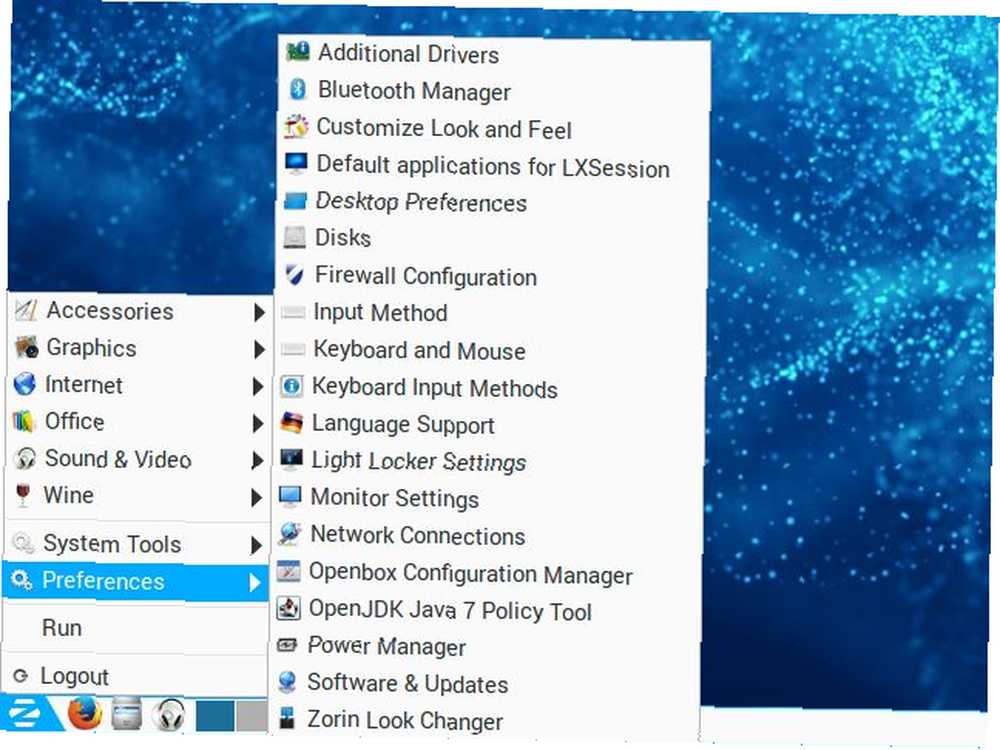This screenshot has width=1000, height=750.
Task: Open the headphones music player icon
Action: [x=169, y=714]
